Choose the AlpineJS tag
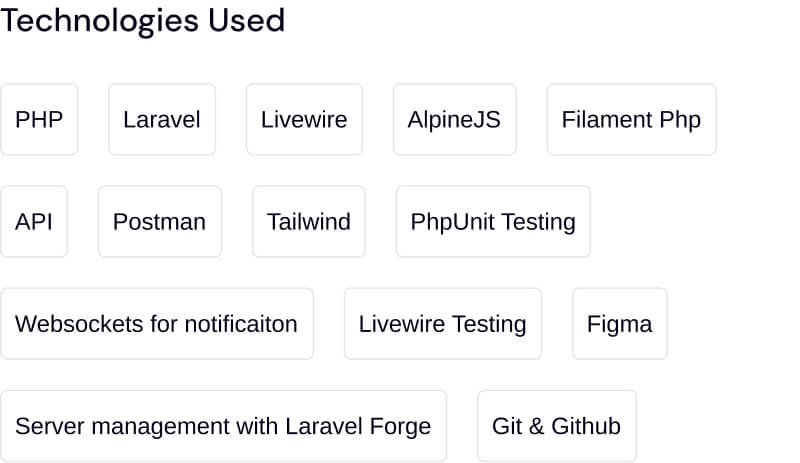Viewport: 800px width, 463px height. click(x=454, y=120)
